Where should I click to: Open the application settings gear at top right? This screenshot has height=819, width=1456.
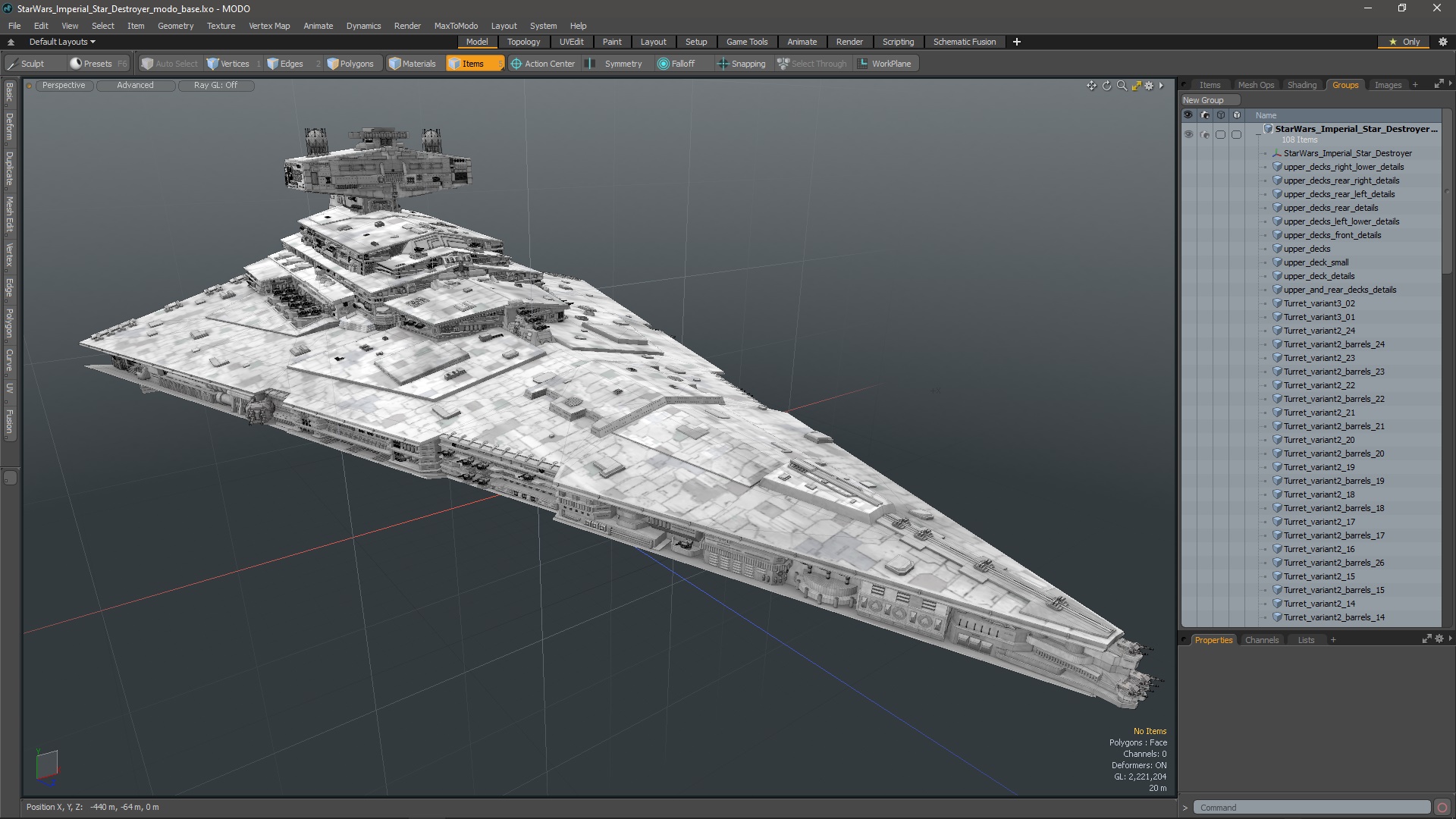pos(1443,42)
